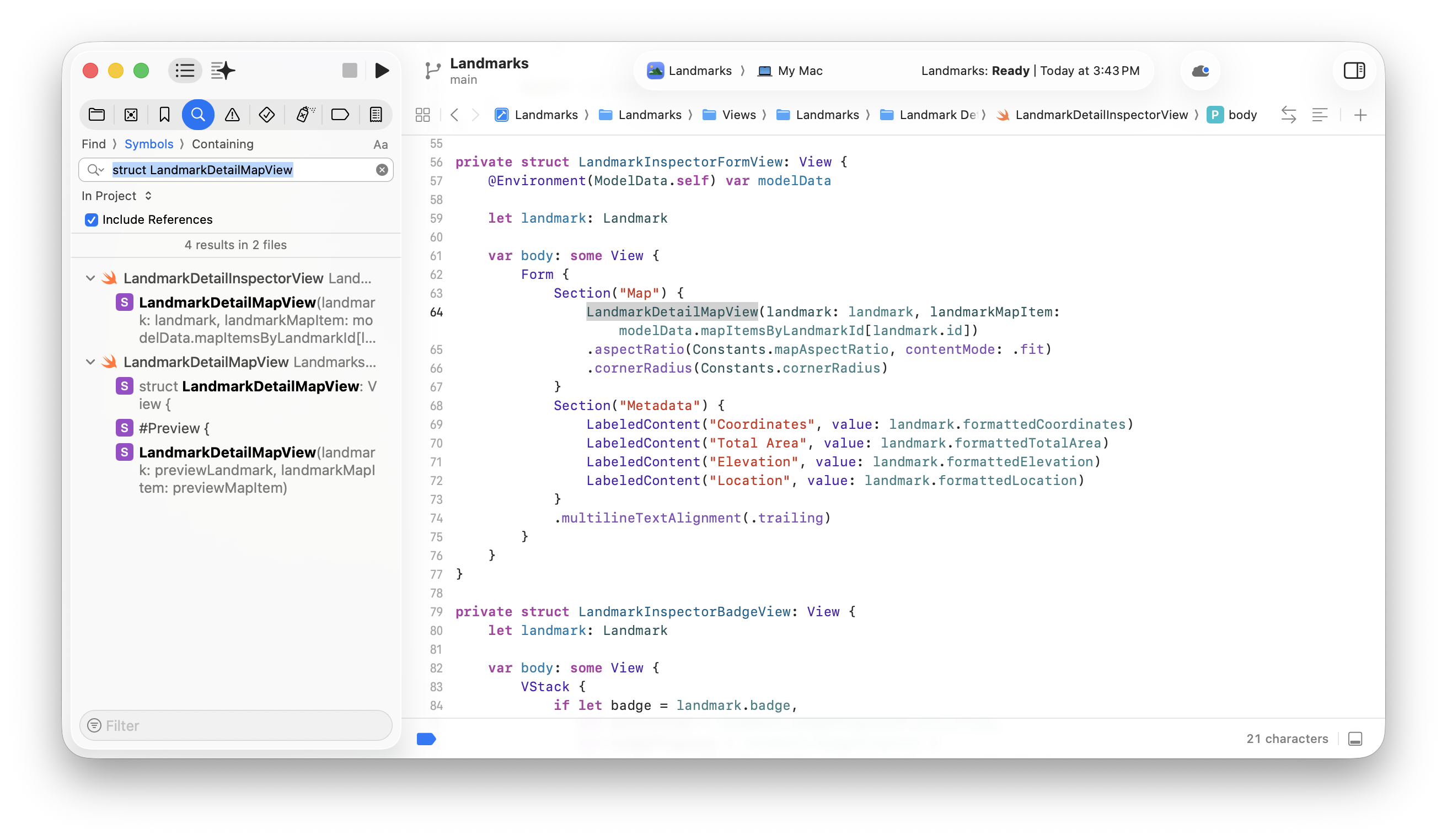Open the Report navigator

coord(376,115)
